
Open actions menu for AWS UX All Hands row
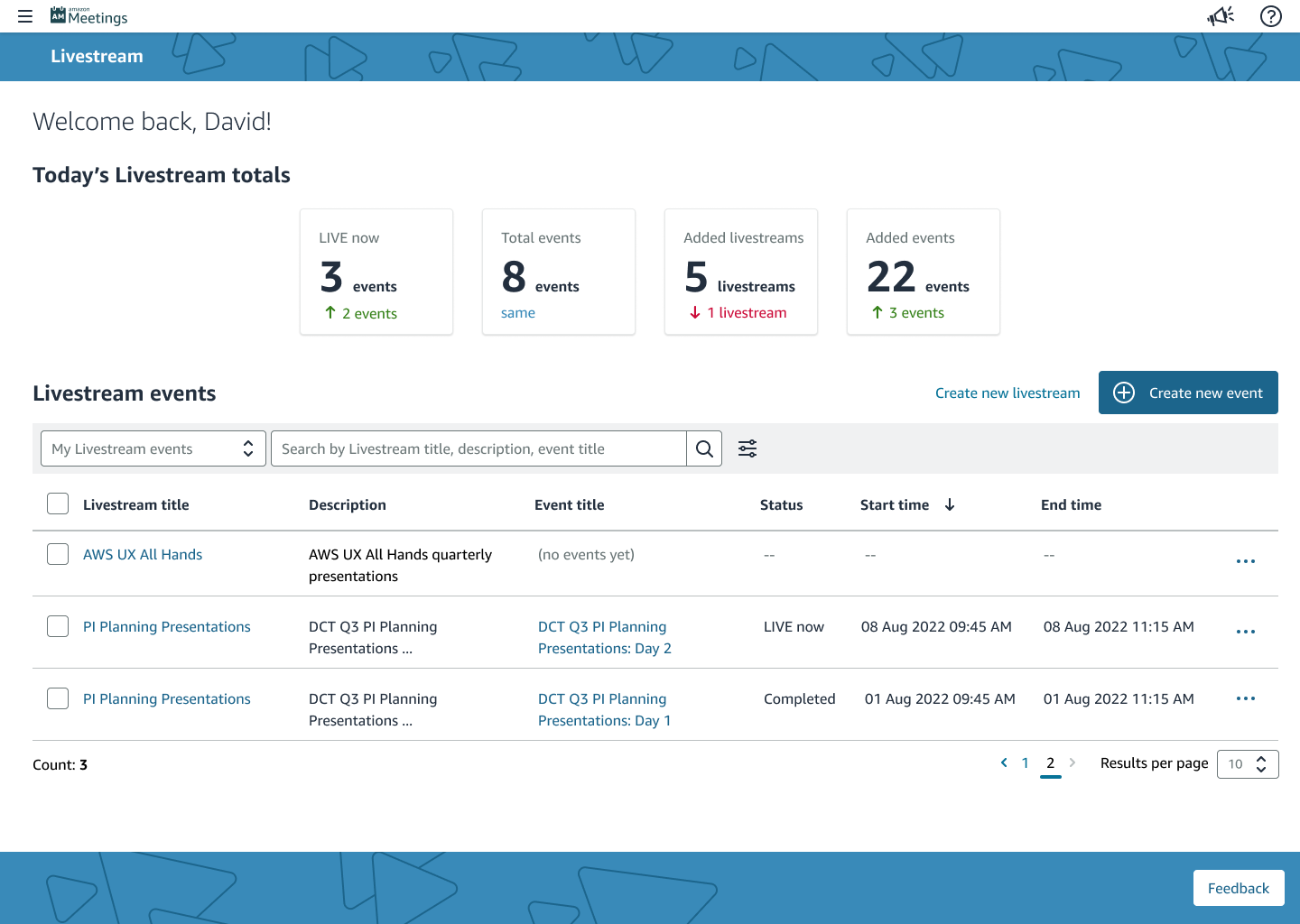(1245, 561)
